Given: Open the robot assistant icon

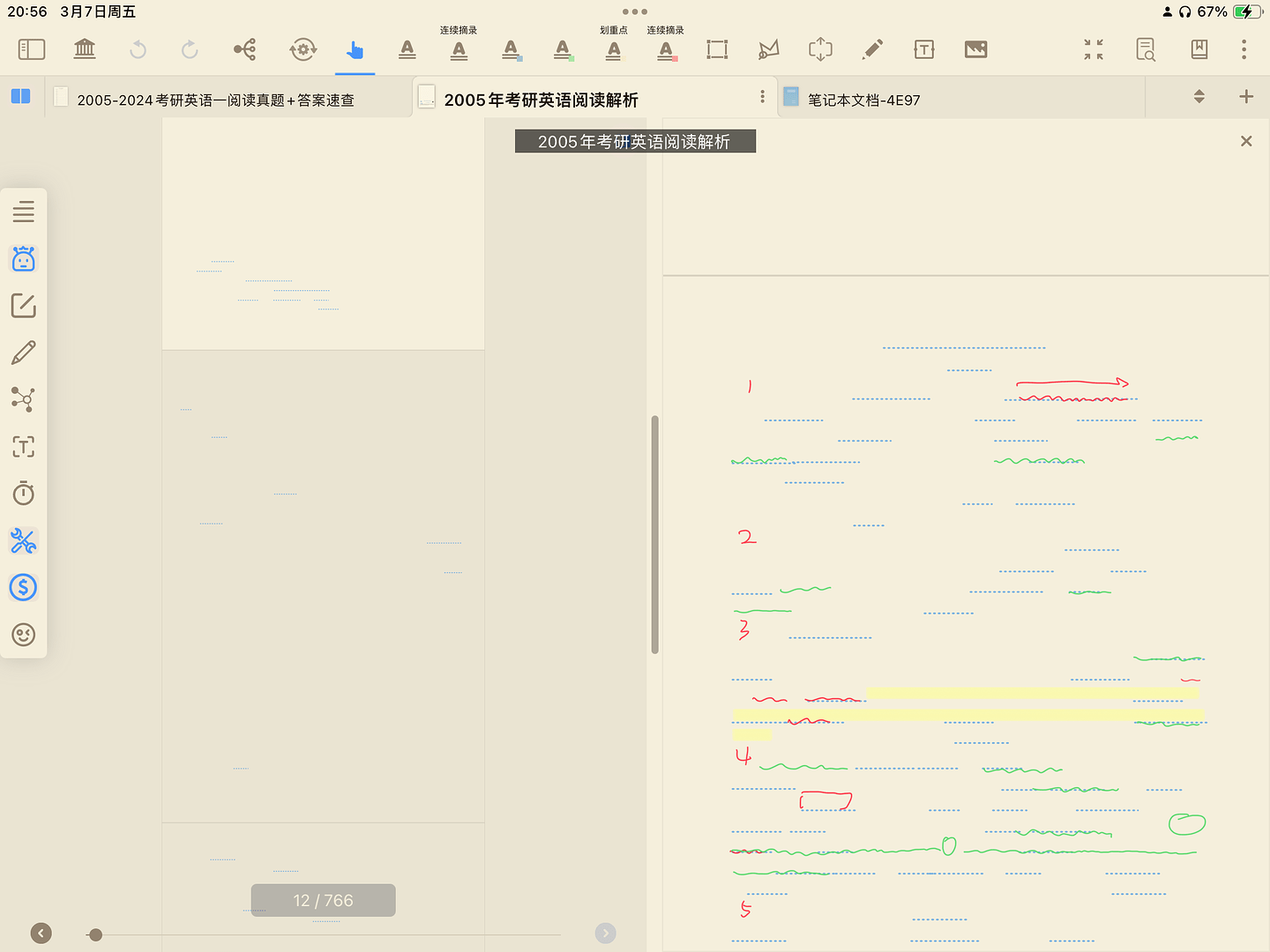Looking at the screenshot, I should 24,258.
